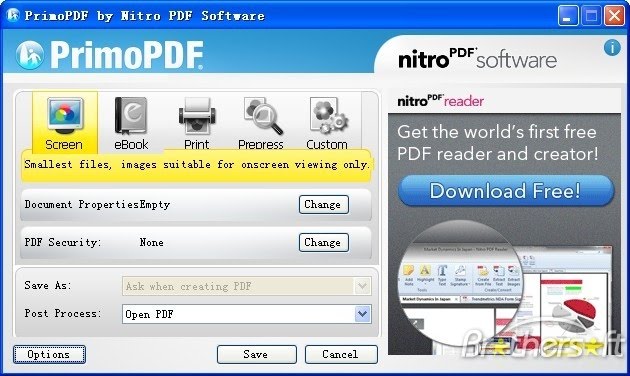Click the nitro PDF software logo
This screenshot has height=376, width=630.
[477, 59]
